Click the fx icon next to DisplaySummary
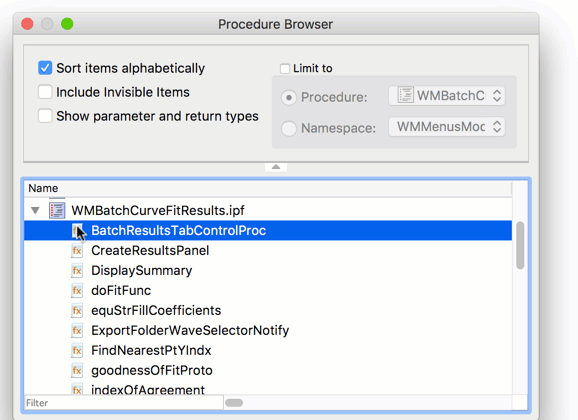The height and width of the screenshot is (420, 578). (77, 271)
